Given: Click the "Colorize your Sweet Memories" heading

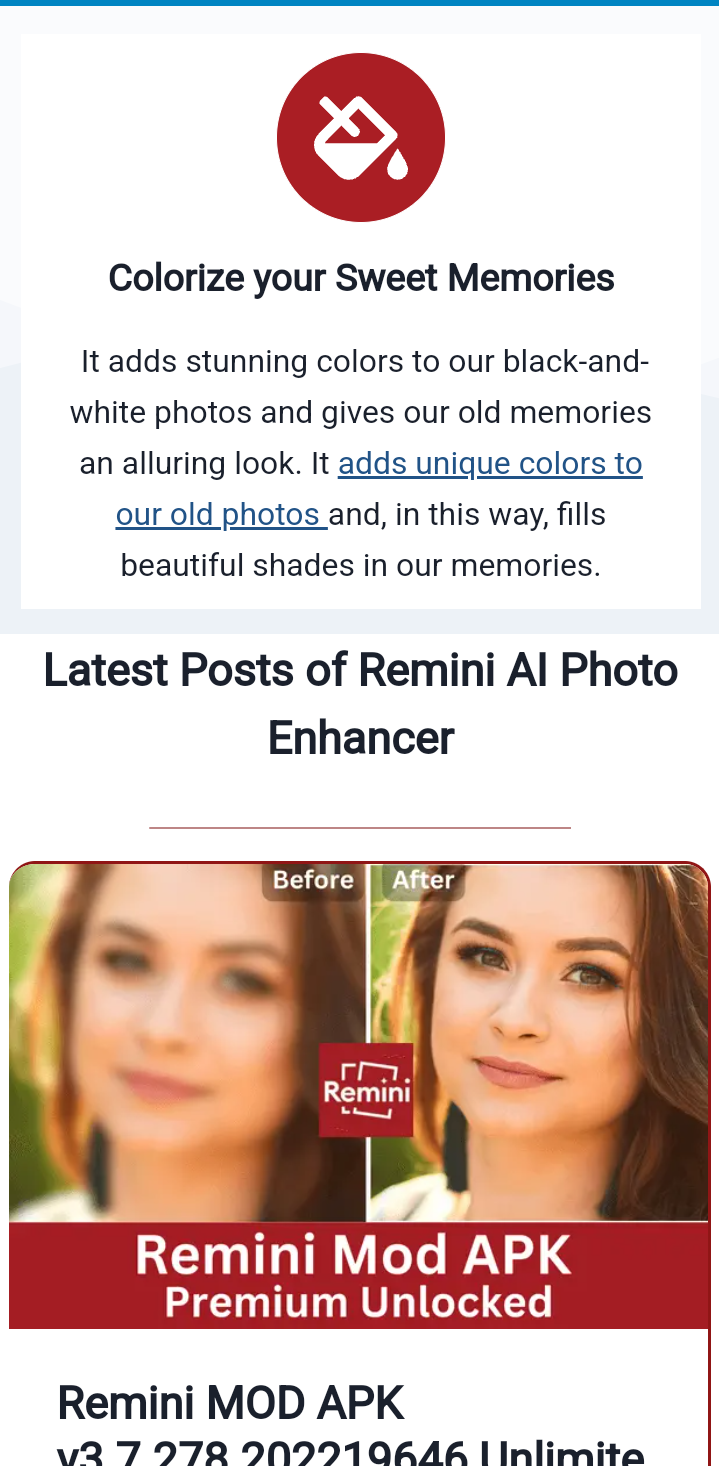Looking at the screenshot, I should (x=361, y=278).
